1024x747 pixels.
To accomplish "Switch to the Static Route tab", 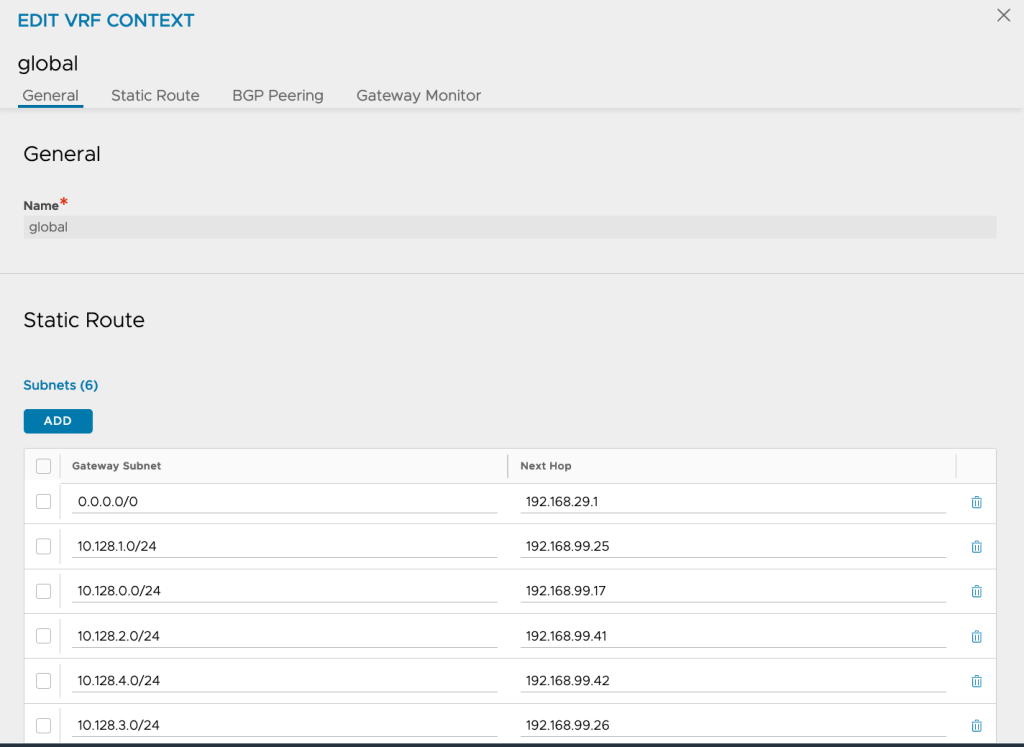I will (155, 96).
